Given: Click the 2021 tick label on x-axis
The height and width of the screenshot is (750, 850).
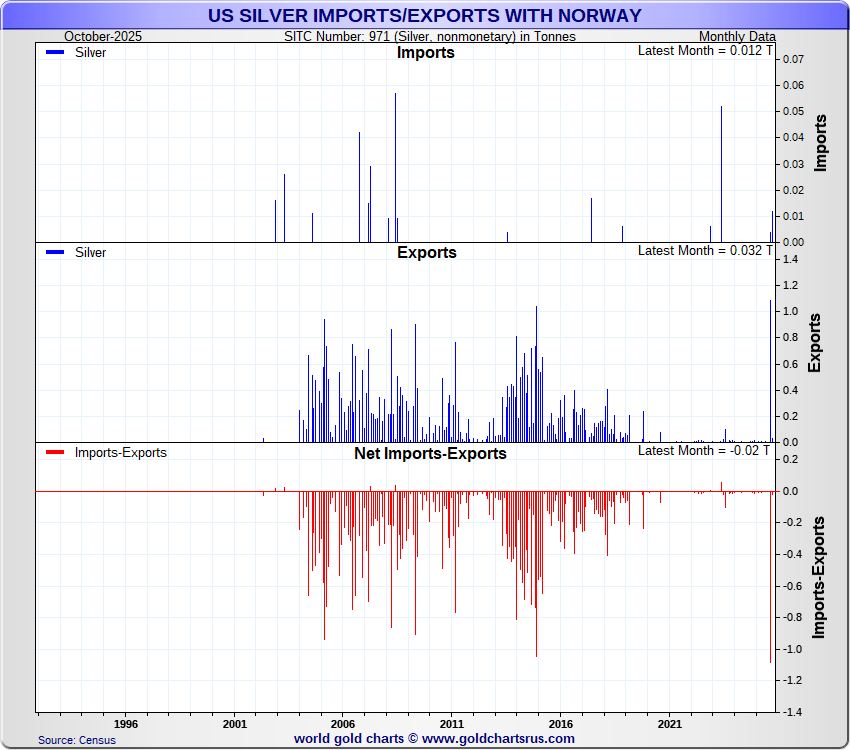Looking at the screenshot, I should (x=670, y=722).
